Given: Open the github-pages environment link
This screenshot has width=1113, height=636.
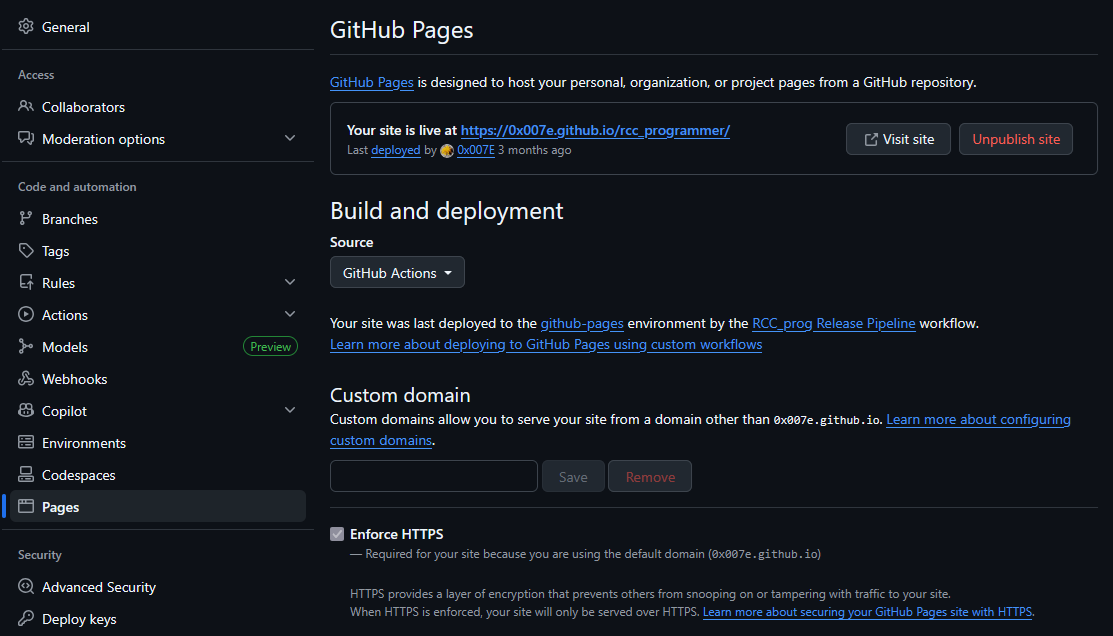Looking at the screenshot, I should (582, 324).
